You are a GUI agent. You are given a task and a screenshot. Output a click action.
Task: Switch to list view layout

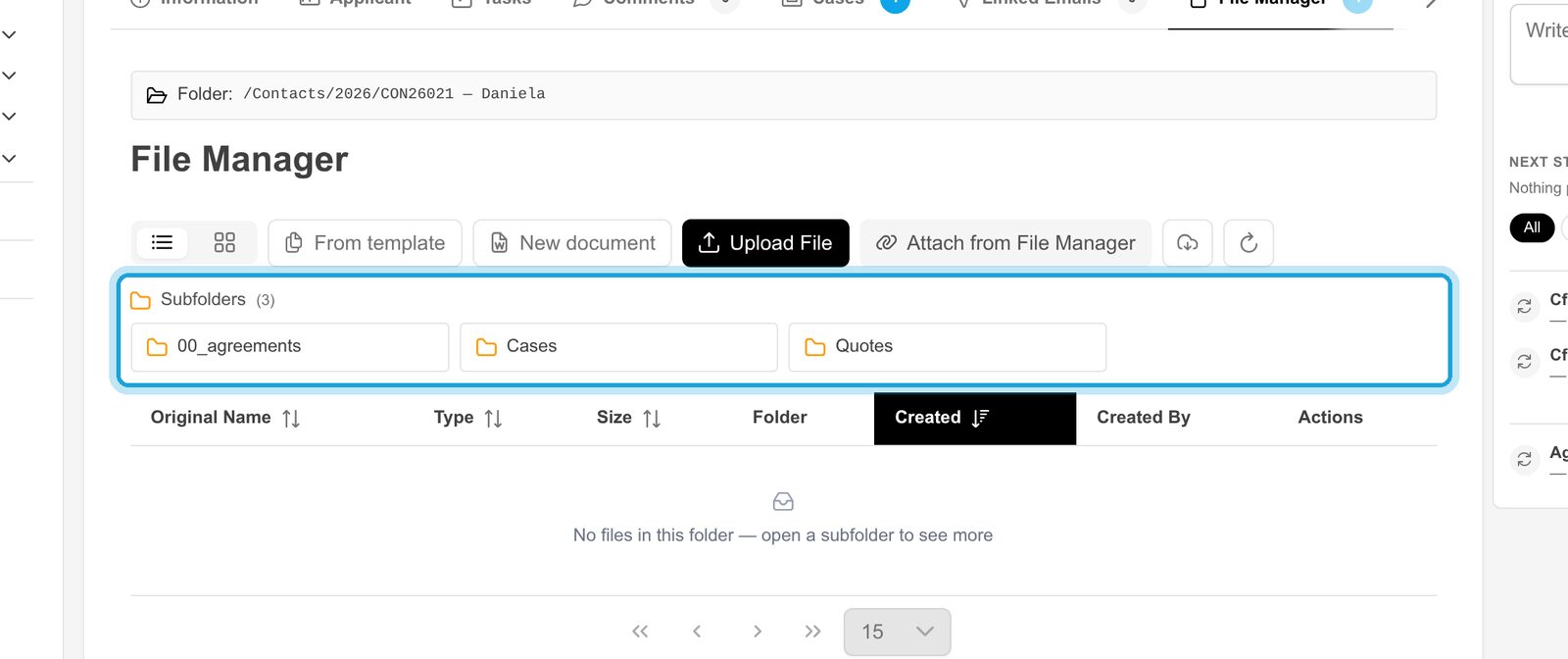click(x=162, y=242)
